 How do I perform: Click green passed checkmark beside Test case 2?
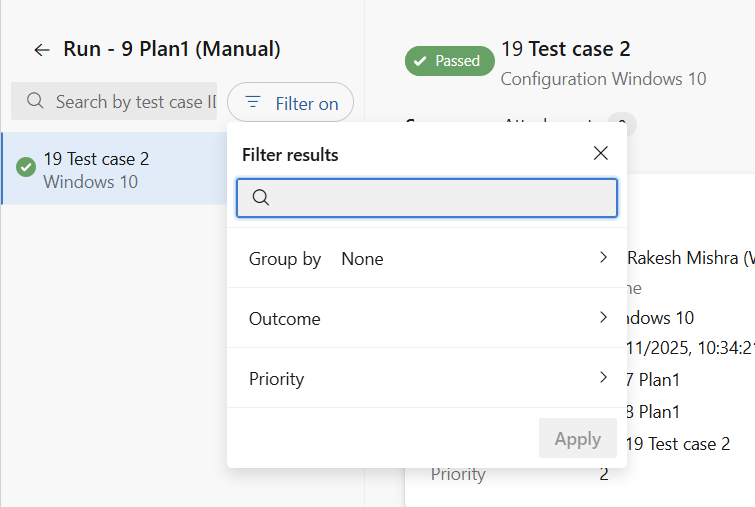tap(26, 167)
